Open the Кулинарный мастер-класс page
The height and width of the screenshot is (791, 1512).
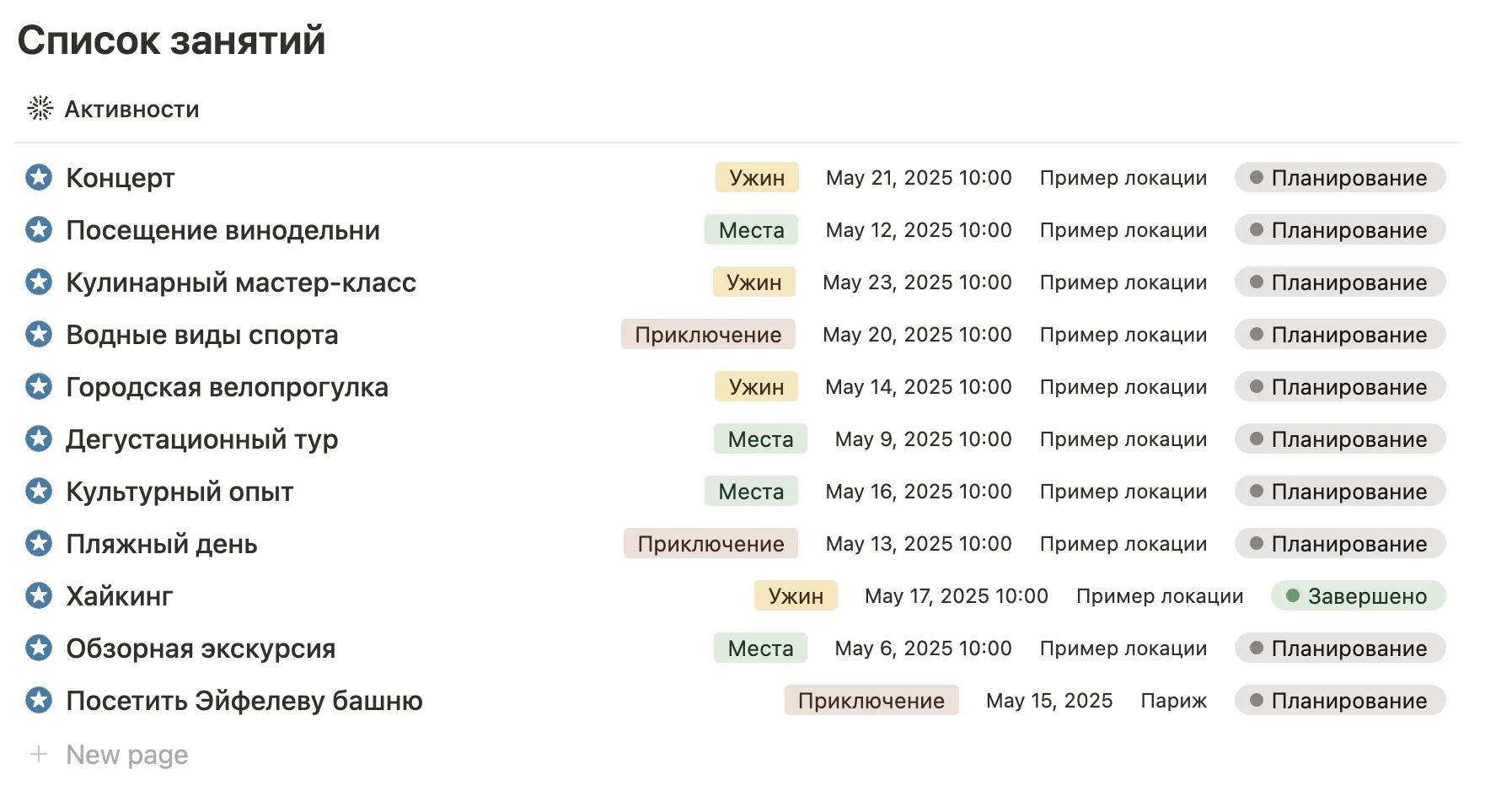[x=241, y=282]
